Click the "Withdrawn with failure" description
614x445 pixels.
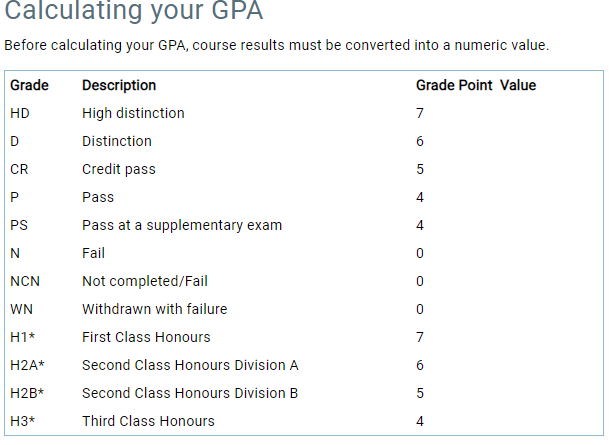(x=155, y=309)
